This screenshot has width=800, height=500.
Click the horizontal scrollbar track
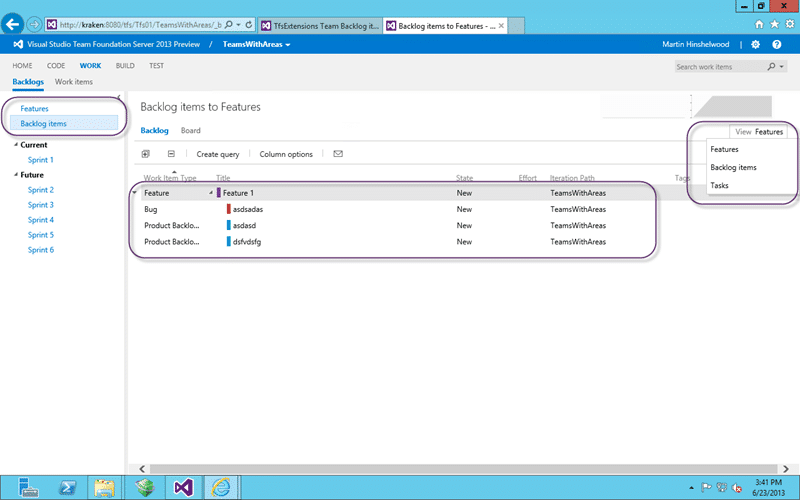tap(463, 468)
